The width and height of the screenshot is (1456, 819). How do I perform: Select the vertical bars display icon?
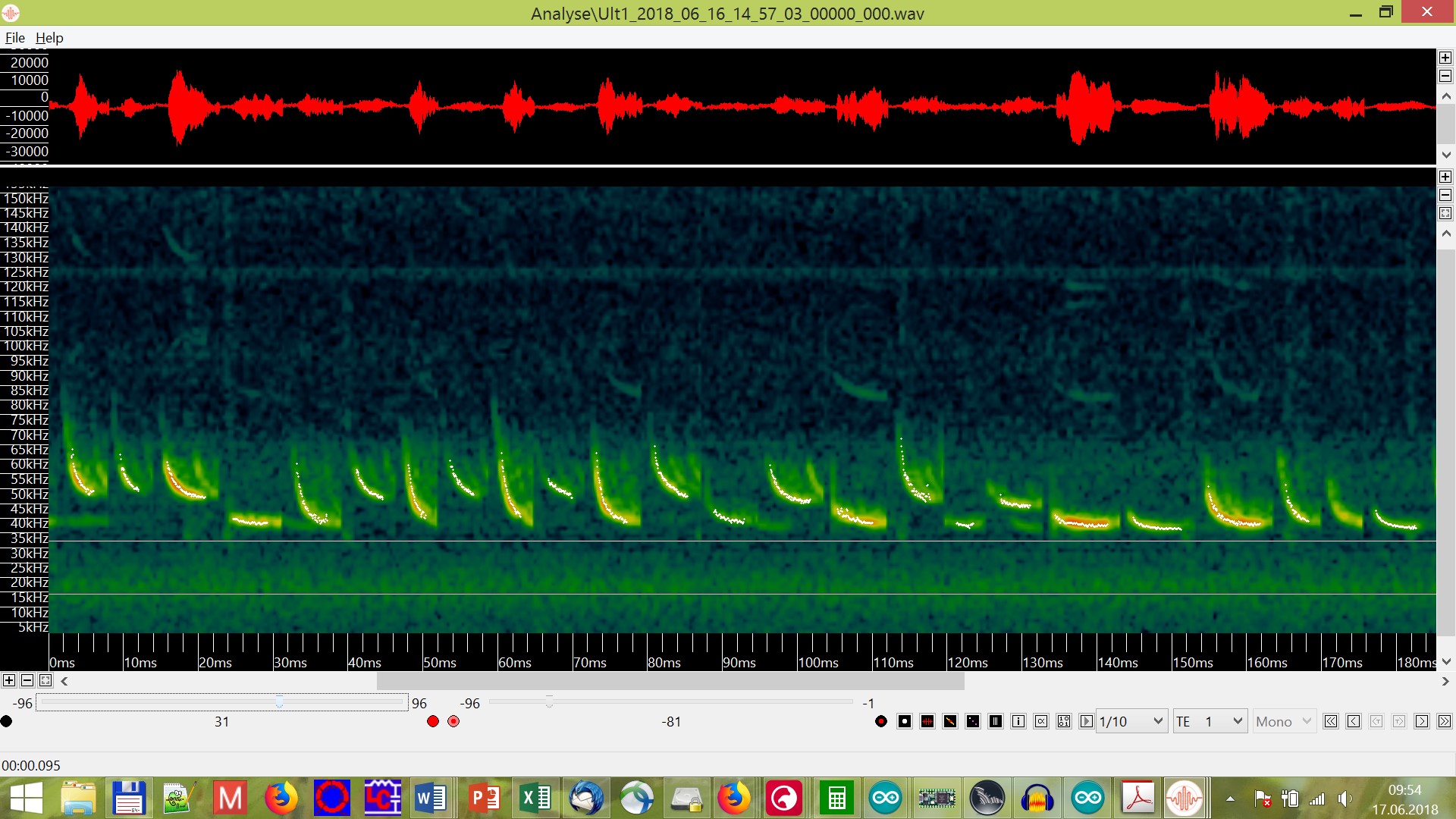pyautogui.click(x=995, y=721)
